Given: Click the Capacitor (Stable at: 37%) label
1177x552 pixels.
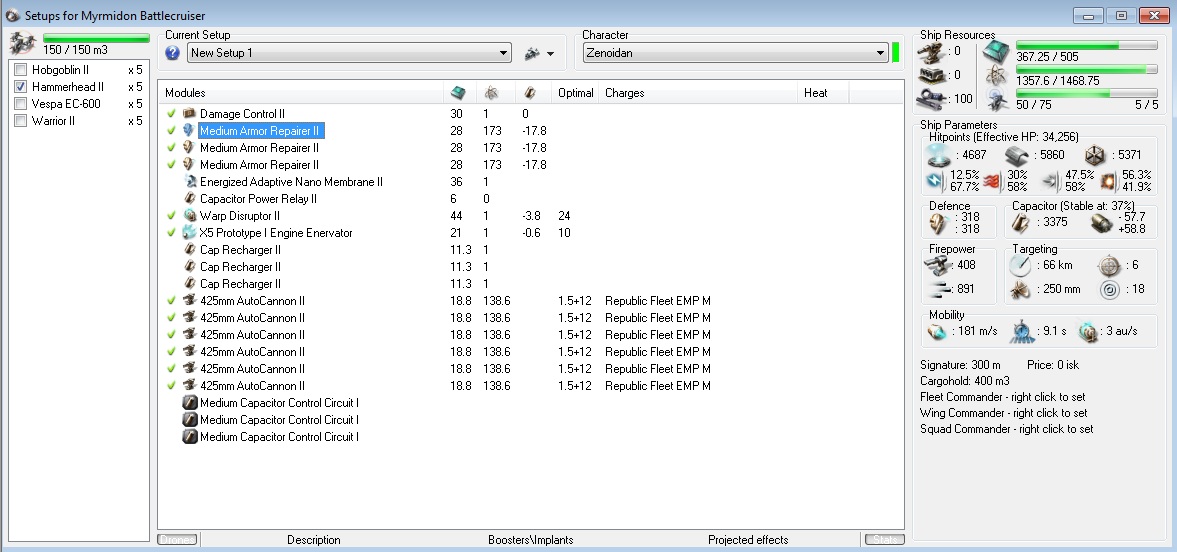Looking at the screenshot, I should coord(1073,206).
